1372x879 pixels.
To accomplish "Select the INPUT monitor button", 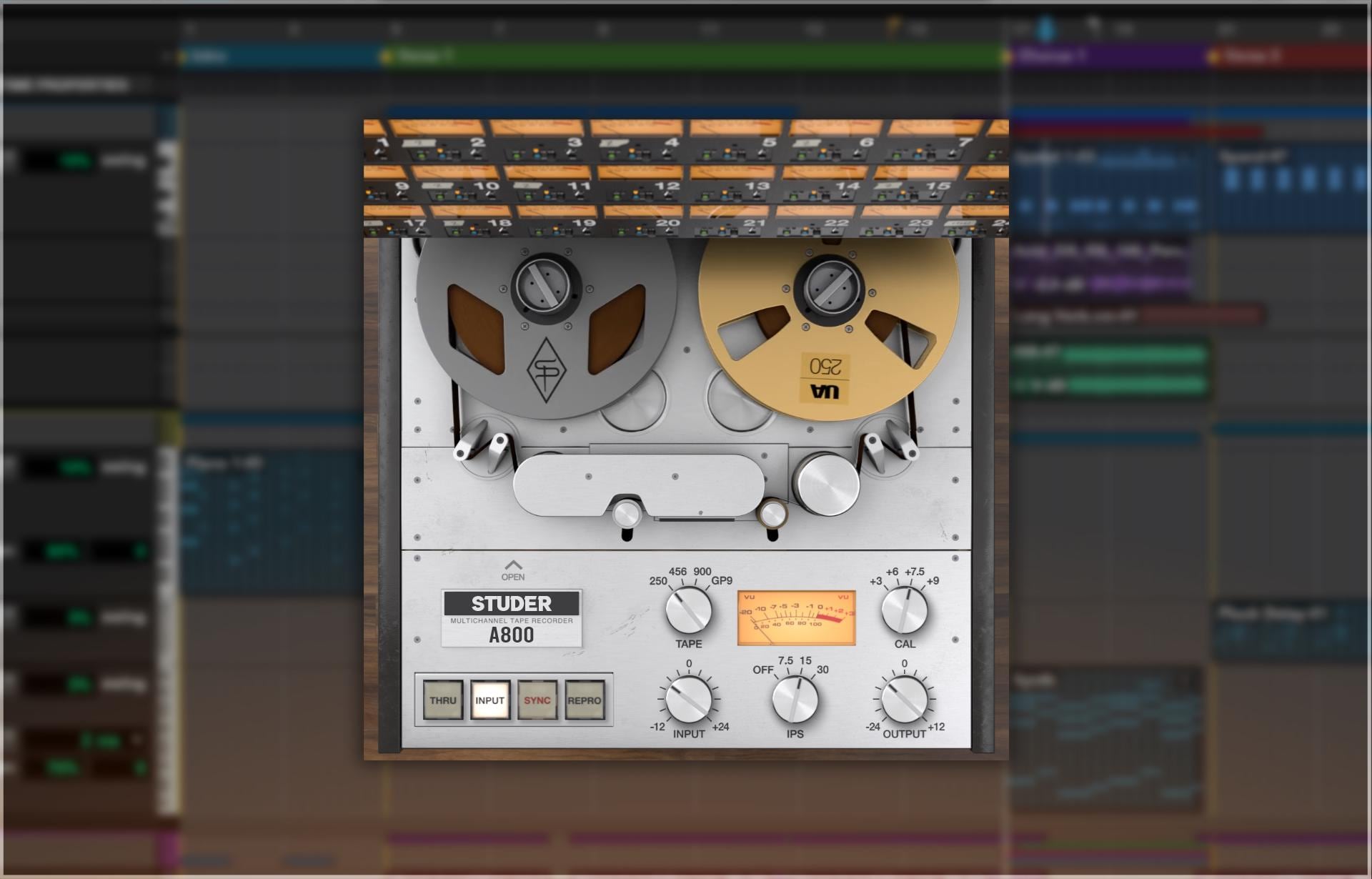I will [490, 700].
